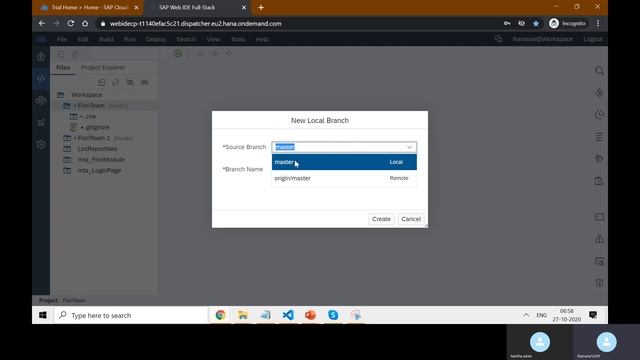640x360 pixels.
Task: Click the first icon in the toolbar above the Files tab
Action: [60, 53]
